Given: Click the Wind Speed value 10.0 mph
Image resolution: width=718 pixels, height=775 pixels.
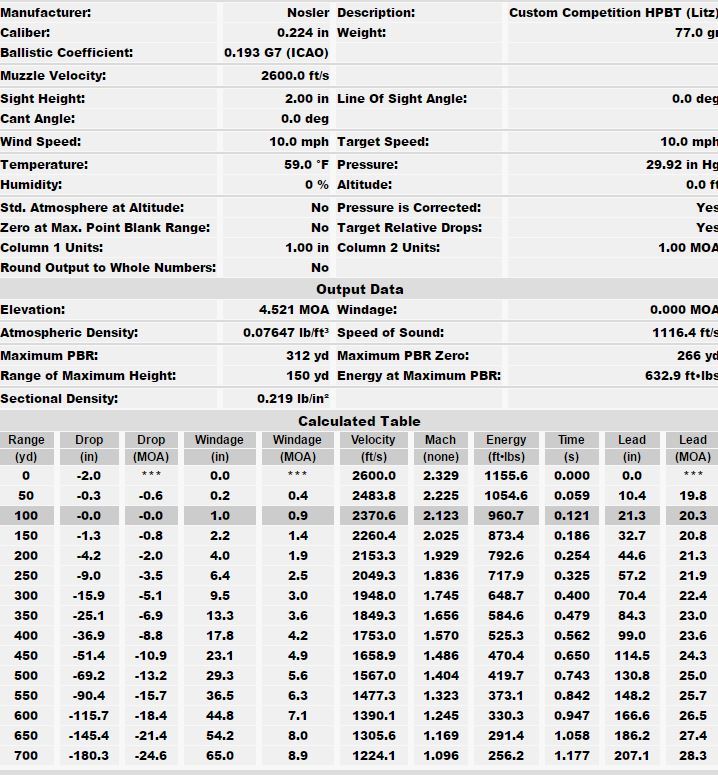Looking at the screenshot, I should tap(298, 141).
